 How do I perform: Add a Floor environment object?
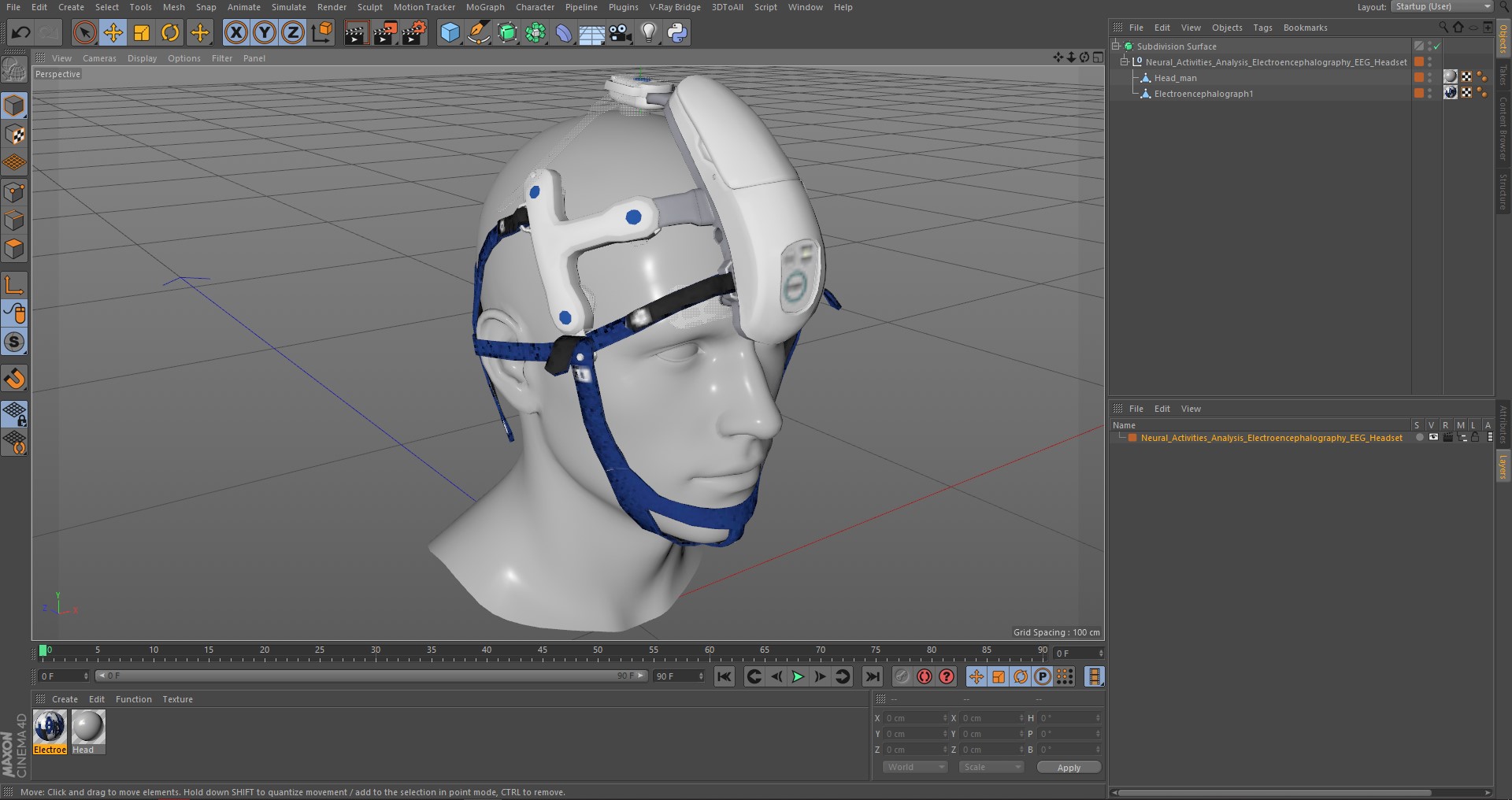pos(592,33)
